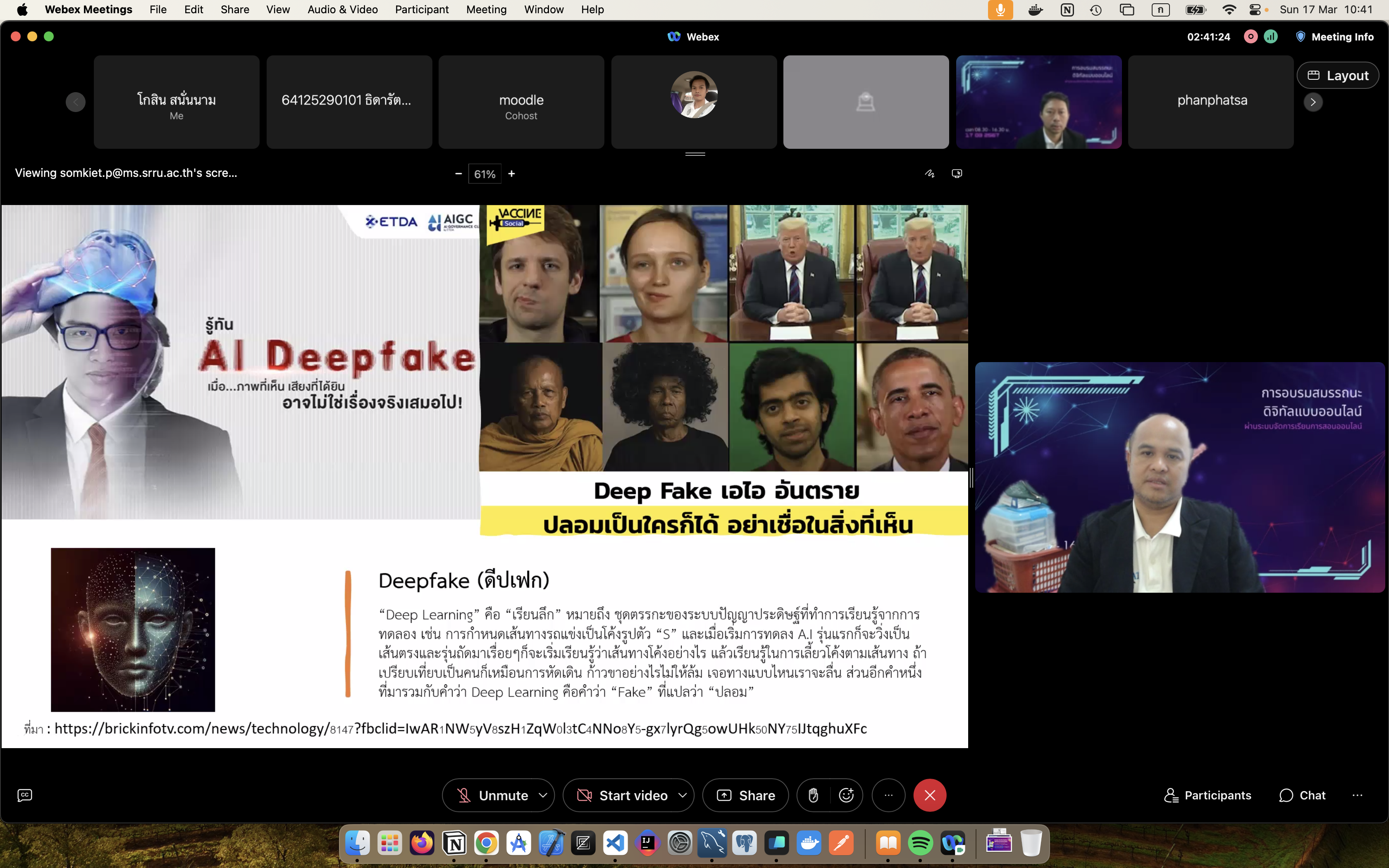The image size is (1389, 868).
Task: Click the Share button
Action: [x=746, y=795]
